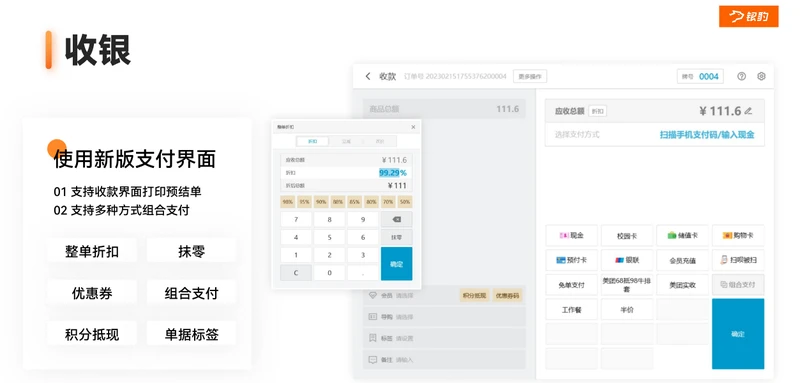The width and height of the screenshot is (800, 383).
Task: Choose 组合支付 combined payment
Action: pyautogui.click(x=738, y=285)
